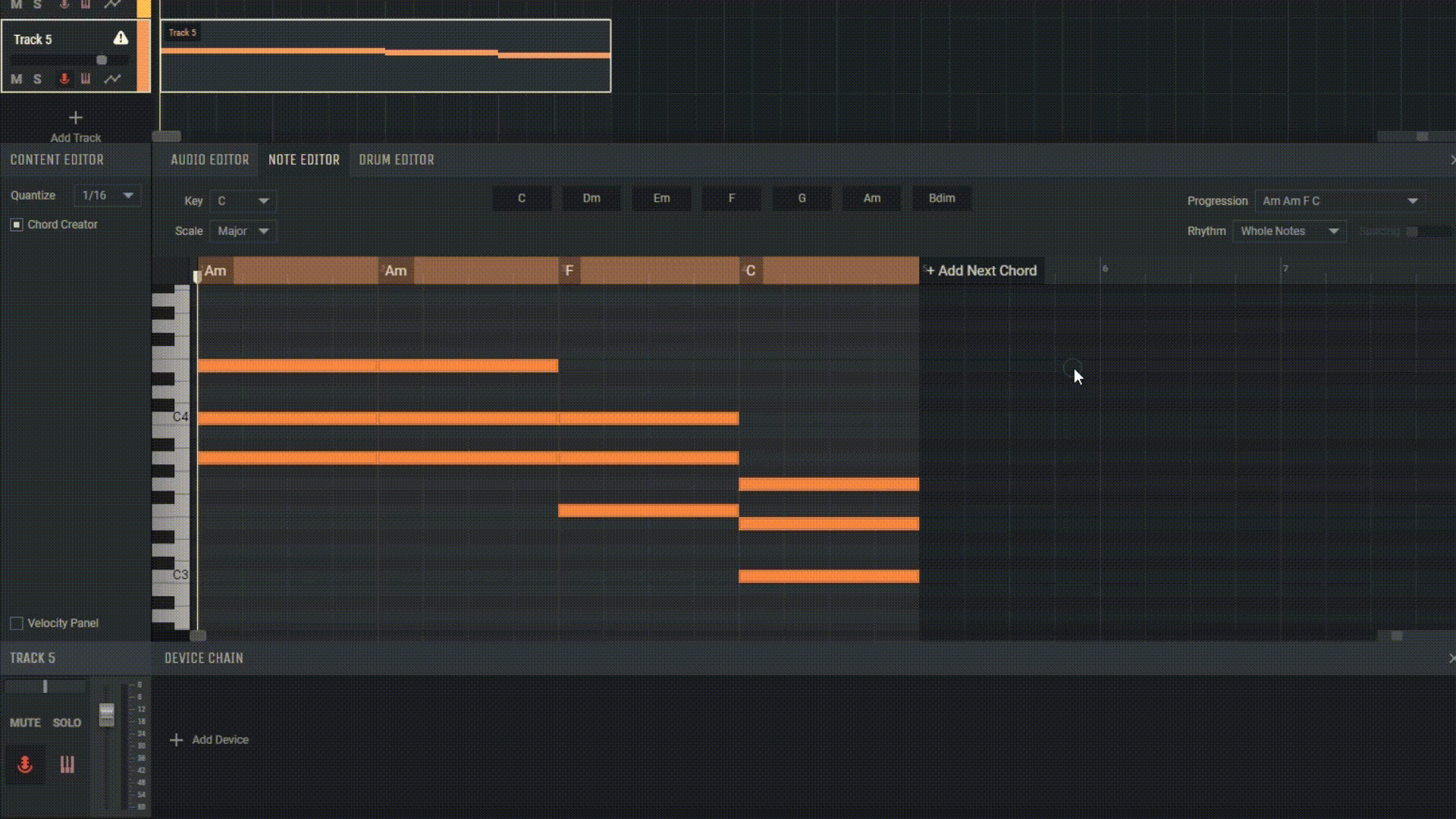Click the warning indicator icon on Track 5

120,38
